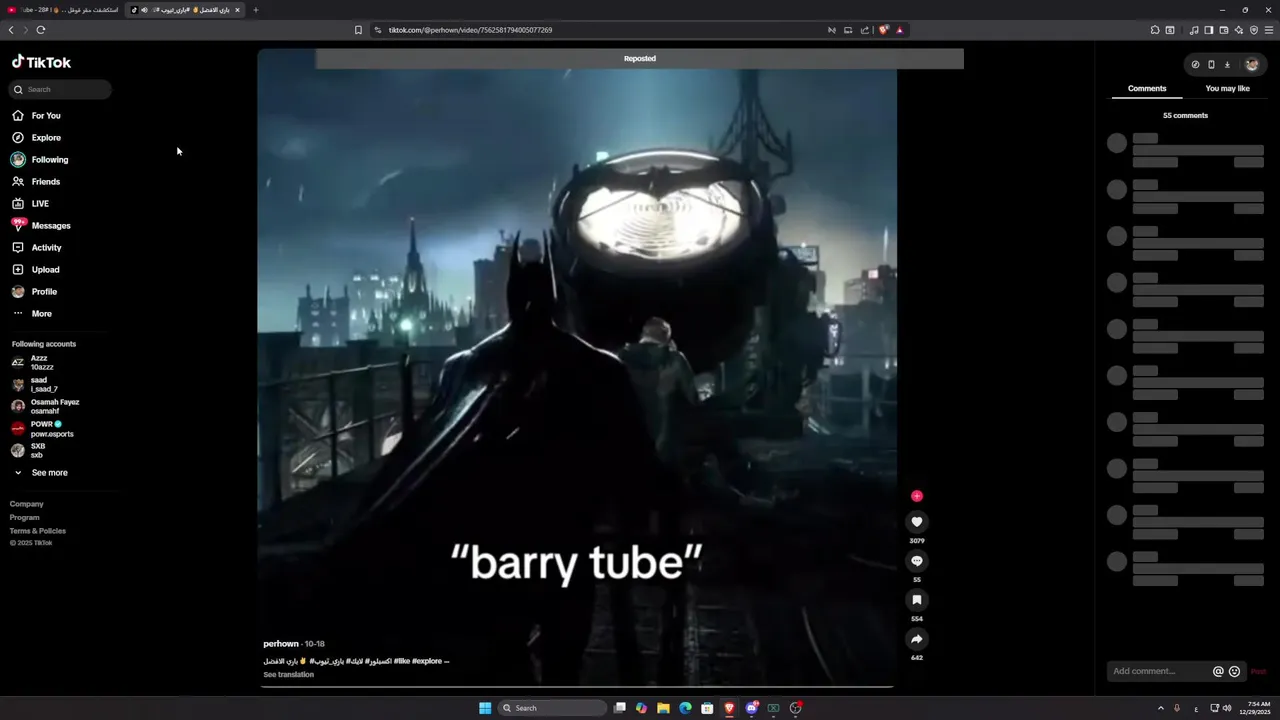The image size is (1280, 720).
Task: Open Microsoft Edge from taskbar
Action: (685, 708)
